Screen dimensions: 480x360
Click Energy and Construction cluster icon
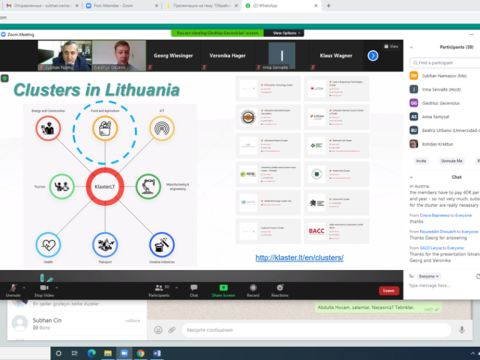[48, 128]
